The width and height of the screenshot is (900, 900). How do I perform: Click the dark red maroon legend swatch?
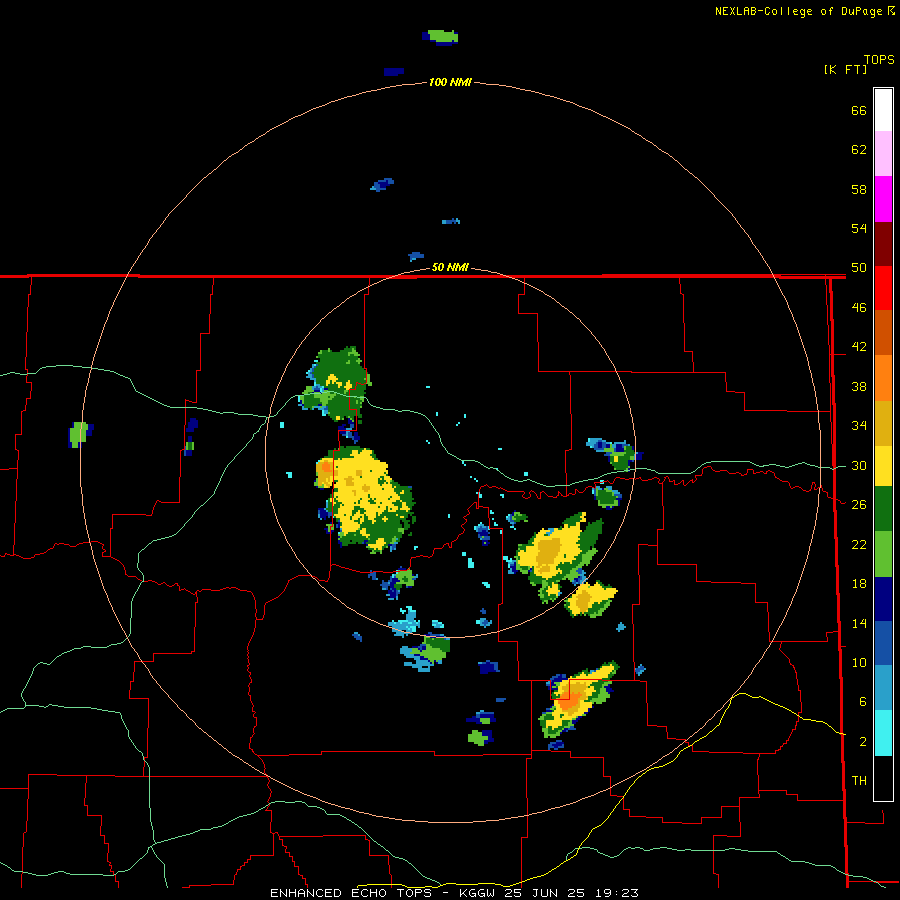883,243
